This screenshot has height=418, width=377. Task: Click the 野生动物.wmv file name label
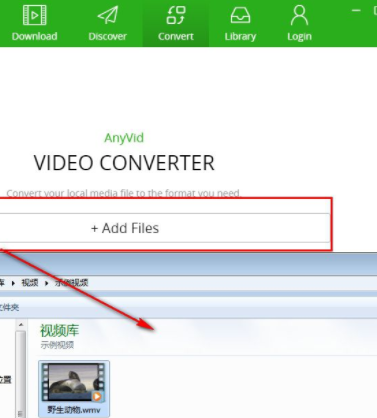pos(74,409)
